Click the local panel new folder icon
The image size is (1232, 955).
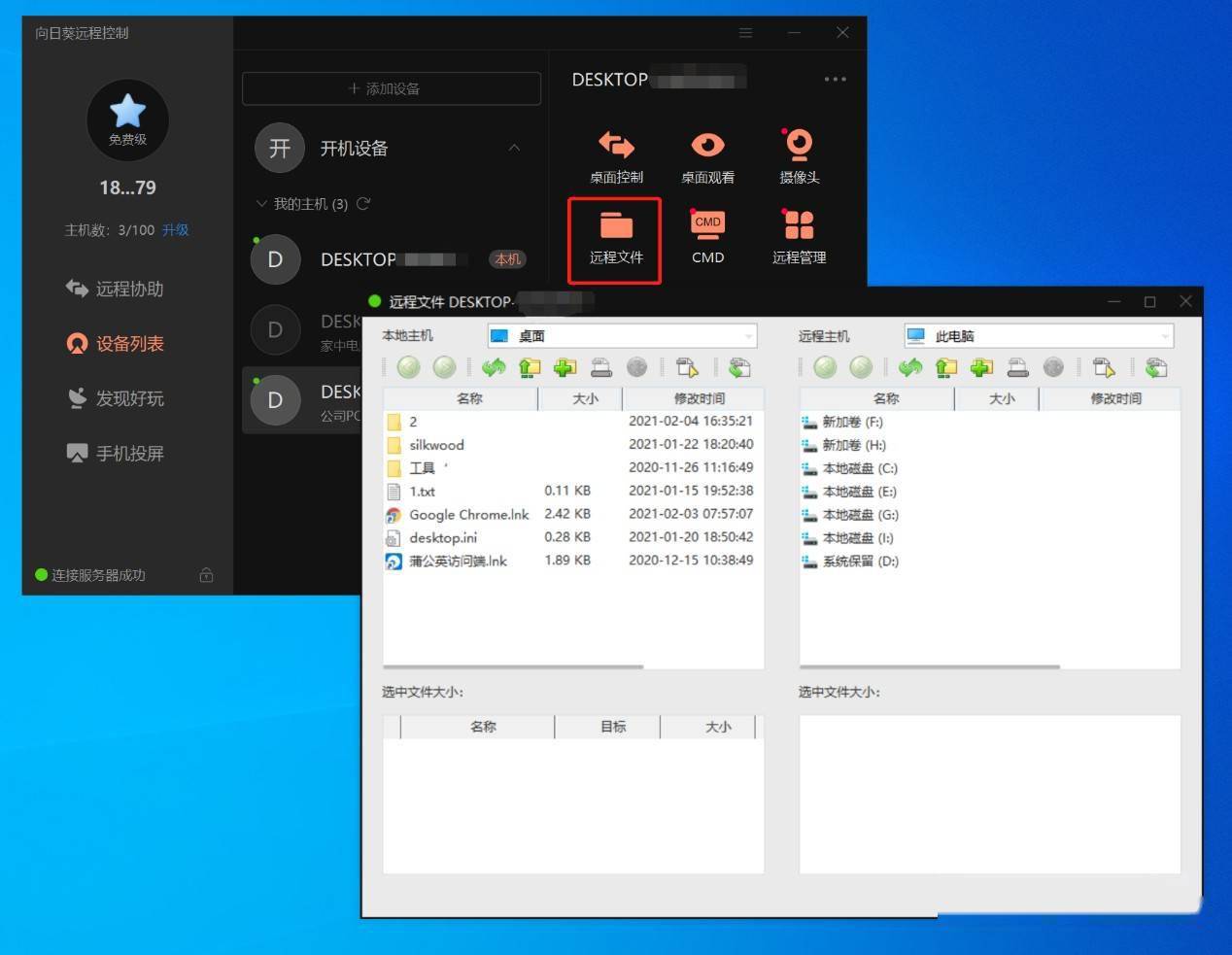coord(565,367)
